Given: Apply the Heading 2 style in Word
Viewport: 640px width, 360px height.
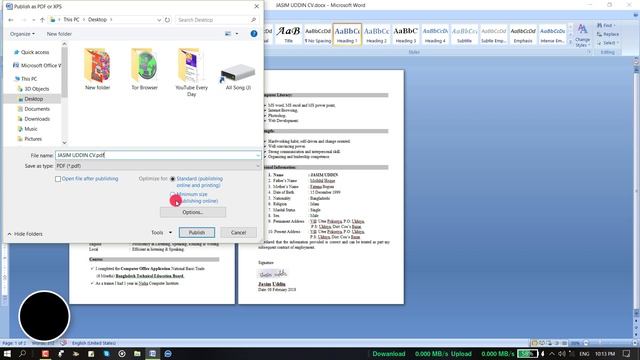Looking at the screenshot, I should click(376, 34).
